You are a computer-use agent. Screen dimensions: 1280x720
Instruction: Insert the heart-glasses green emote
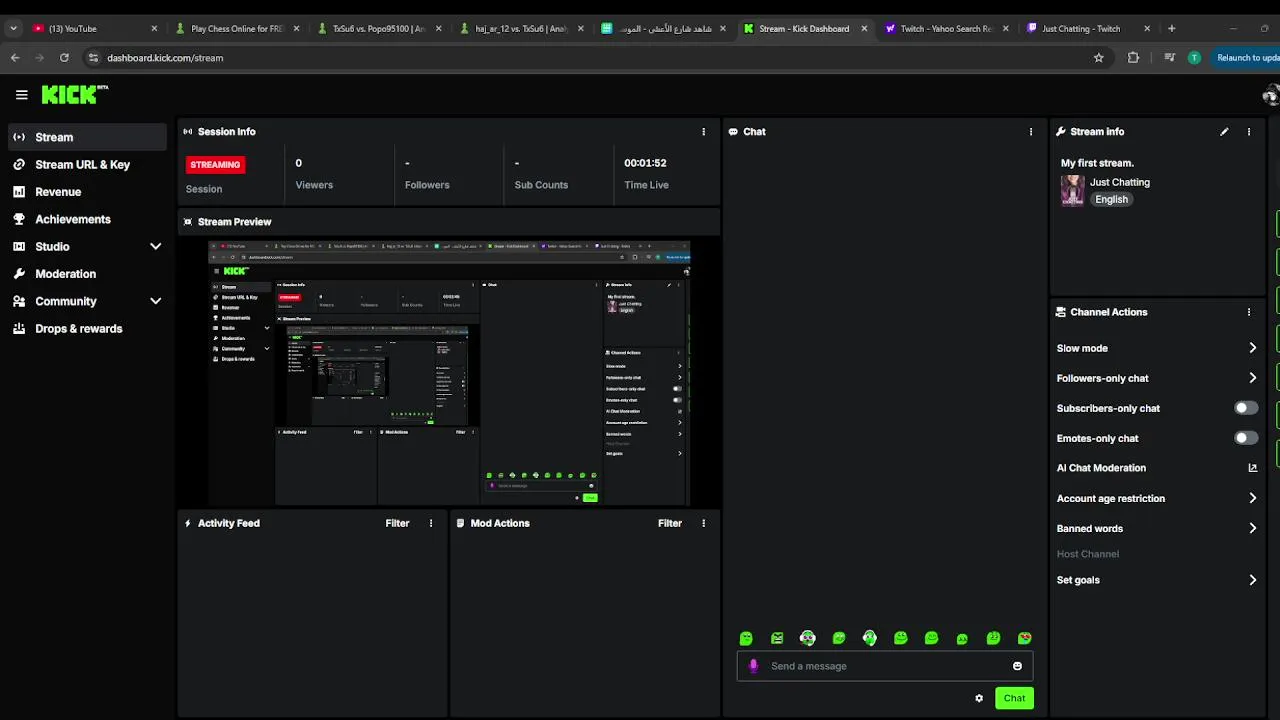pyautogui.click(x=1024, y=638)
